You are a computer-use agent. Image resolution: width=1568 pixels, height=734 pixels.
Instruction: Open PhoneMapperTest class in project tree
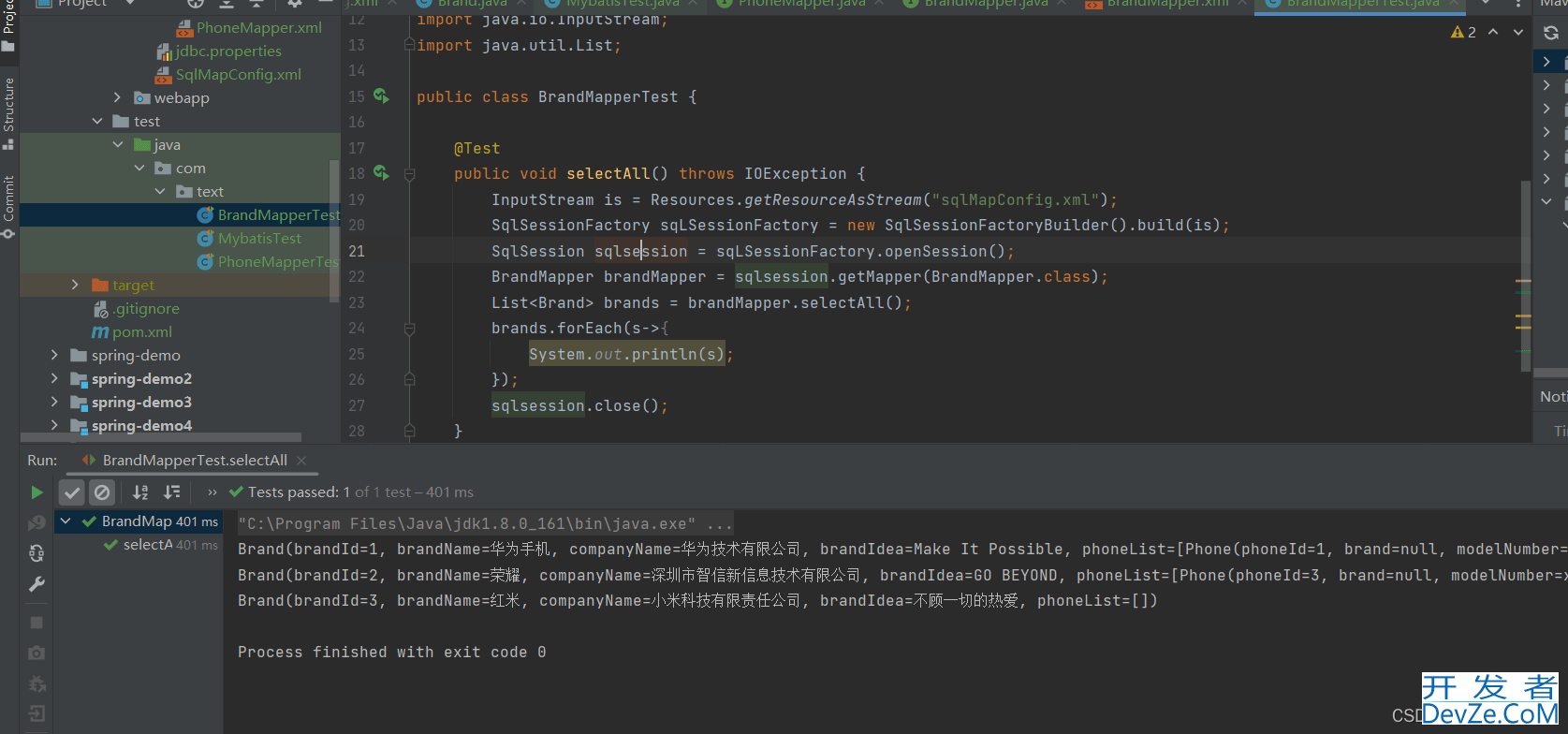point(268,262)
